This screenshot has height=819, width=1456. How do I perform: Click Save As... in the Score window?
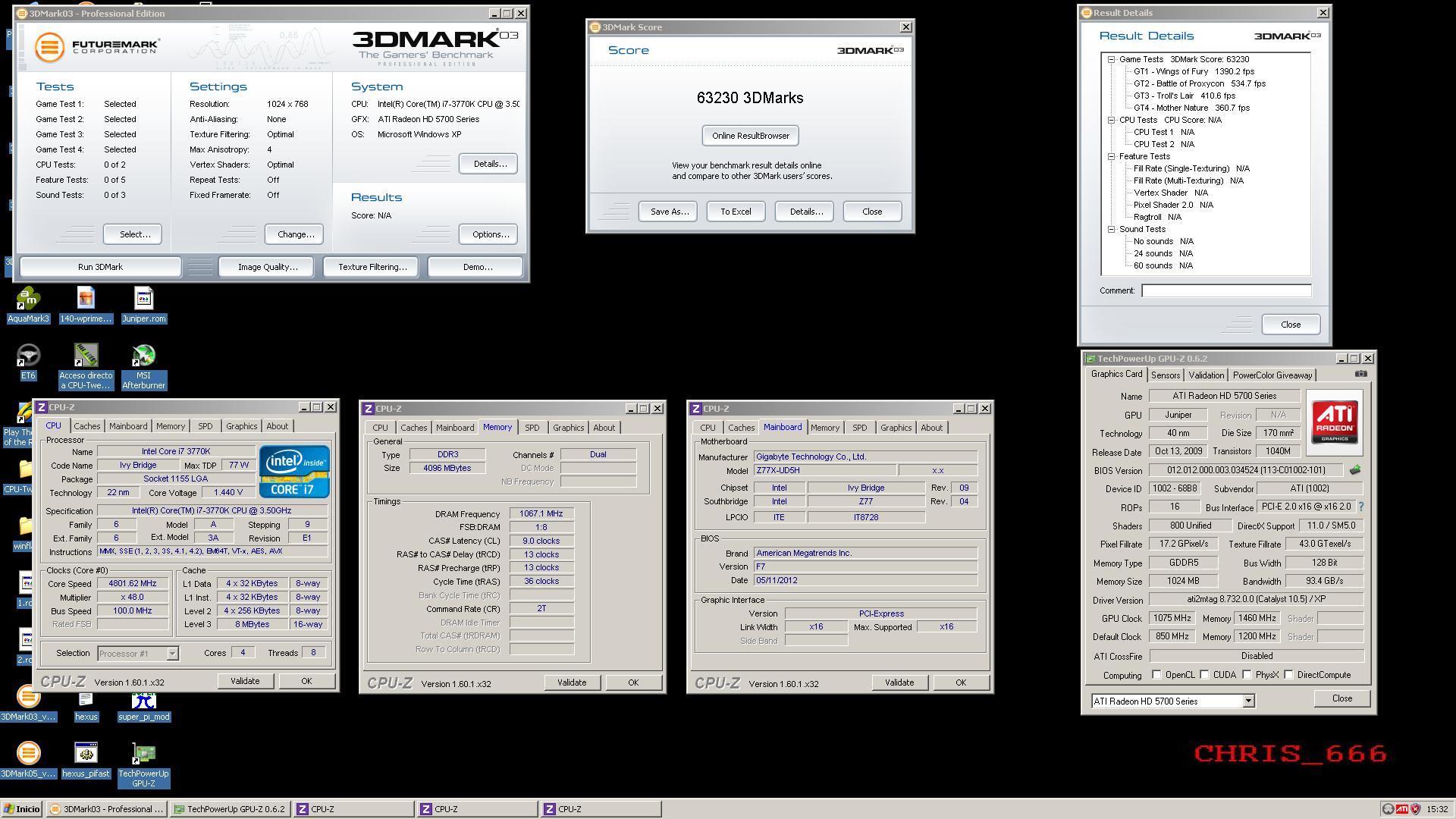click(x=669, y=212)
